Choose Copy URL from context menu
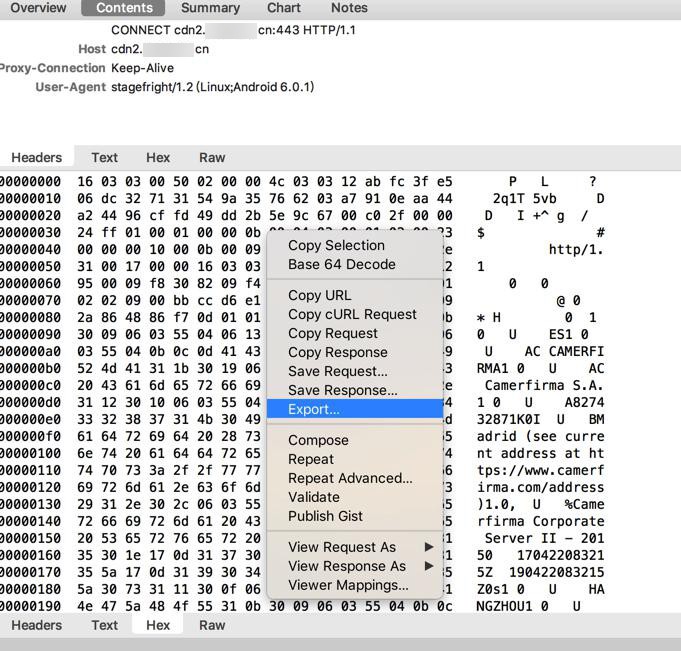Image resolution: width=681 pixels, height=651 pixels. coord(355,295)
